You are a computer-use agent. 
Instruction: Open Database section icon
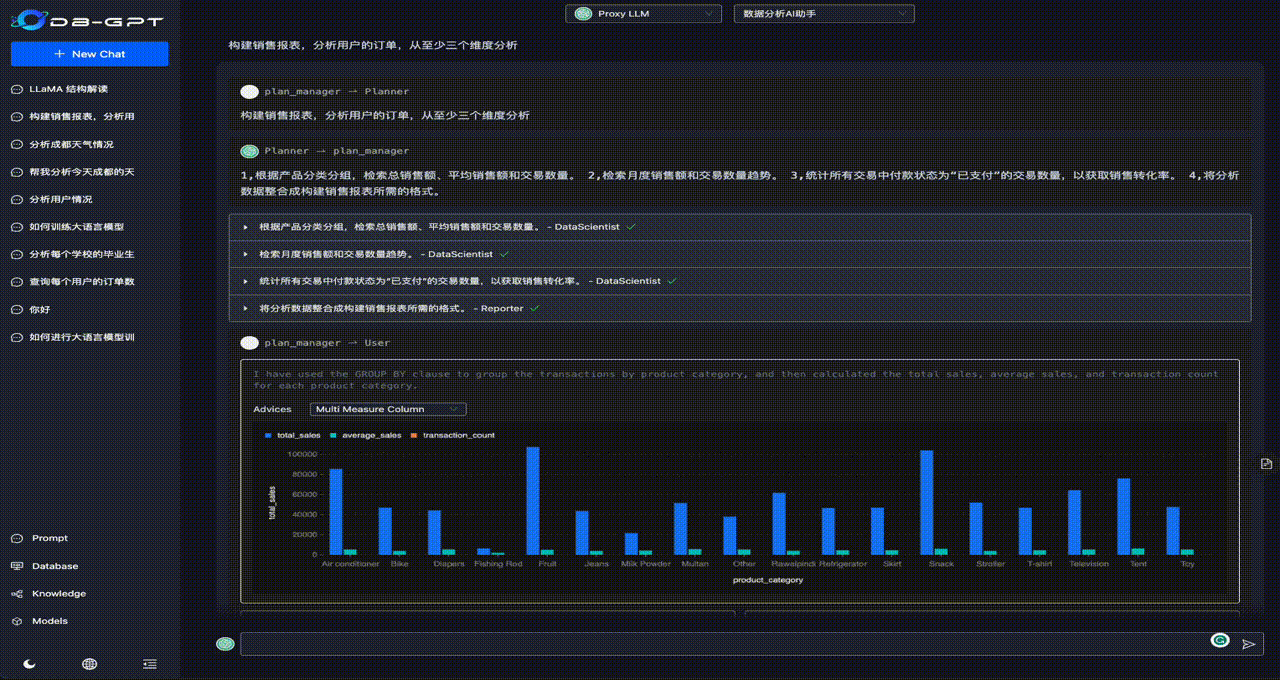17,566
